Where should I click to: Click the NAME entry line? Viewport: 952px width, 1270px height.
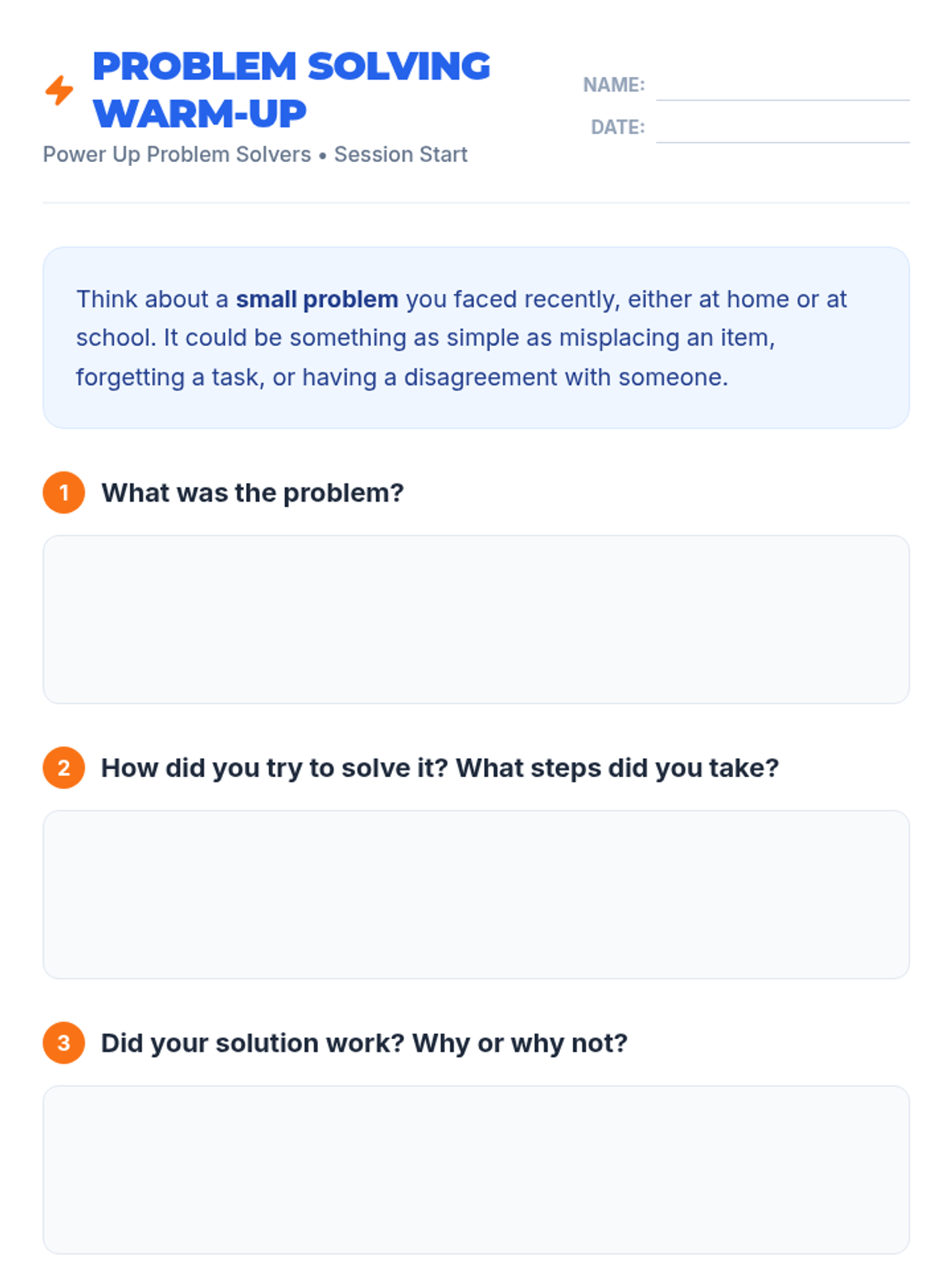point(782,87)
